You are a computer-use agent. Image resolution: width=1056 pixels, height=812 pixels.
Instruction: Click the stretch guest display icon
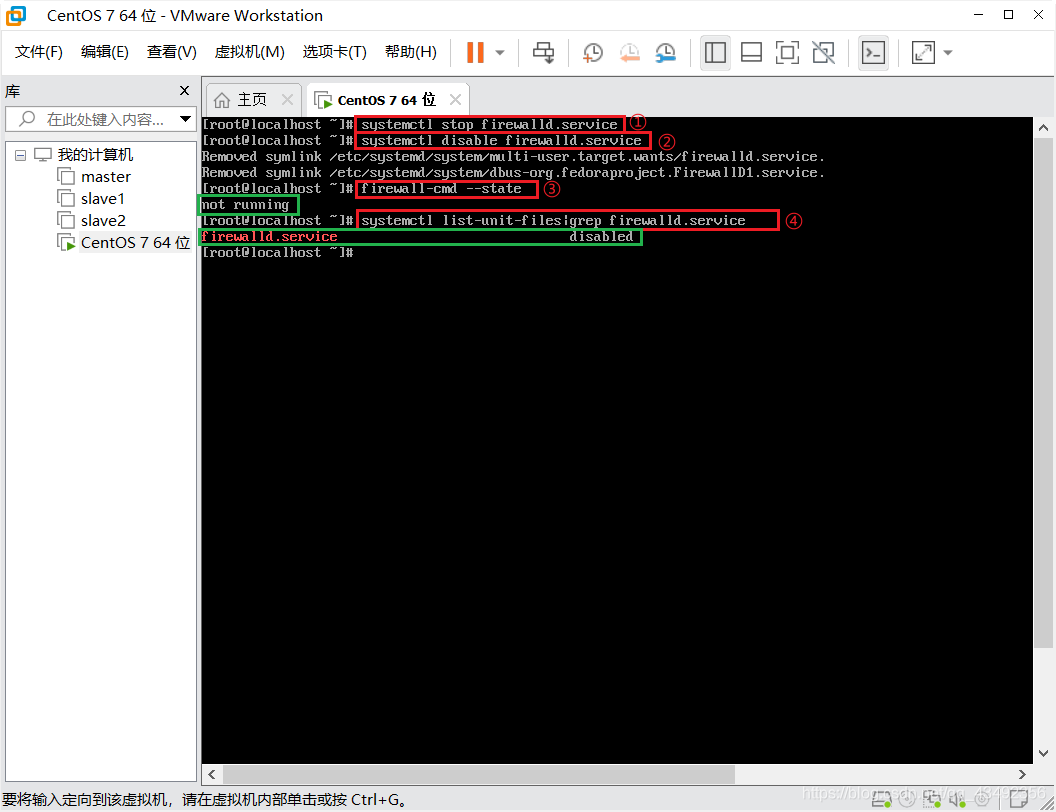(923, 53)
